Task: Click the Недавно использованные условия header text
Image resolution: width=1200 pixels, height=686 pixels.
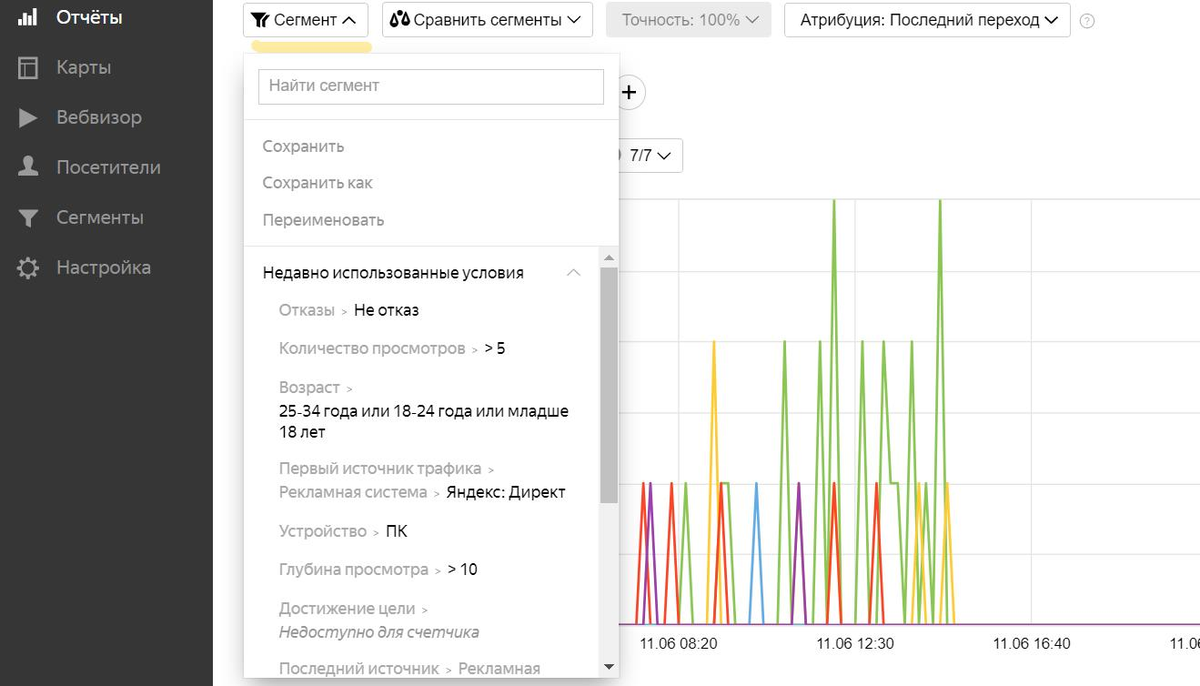Action: coord(393,273)
